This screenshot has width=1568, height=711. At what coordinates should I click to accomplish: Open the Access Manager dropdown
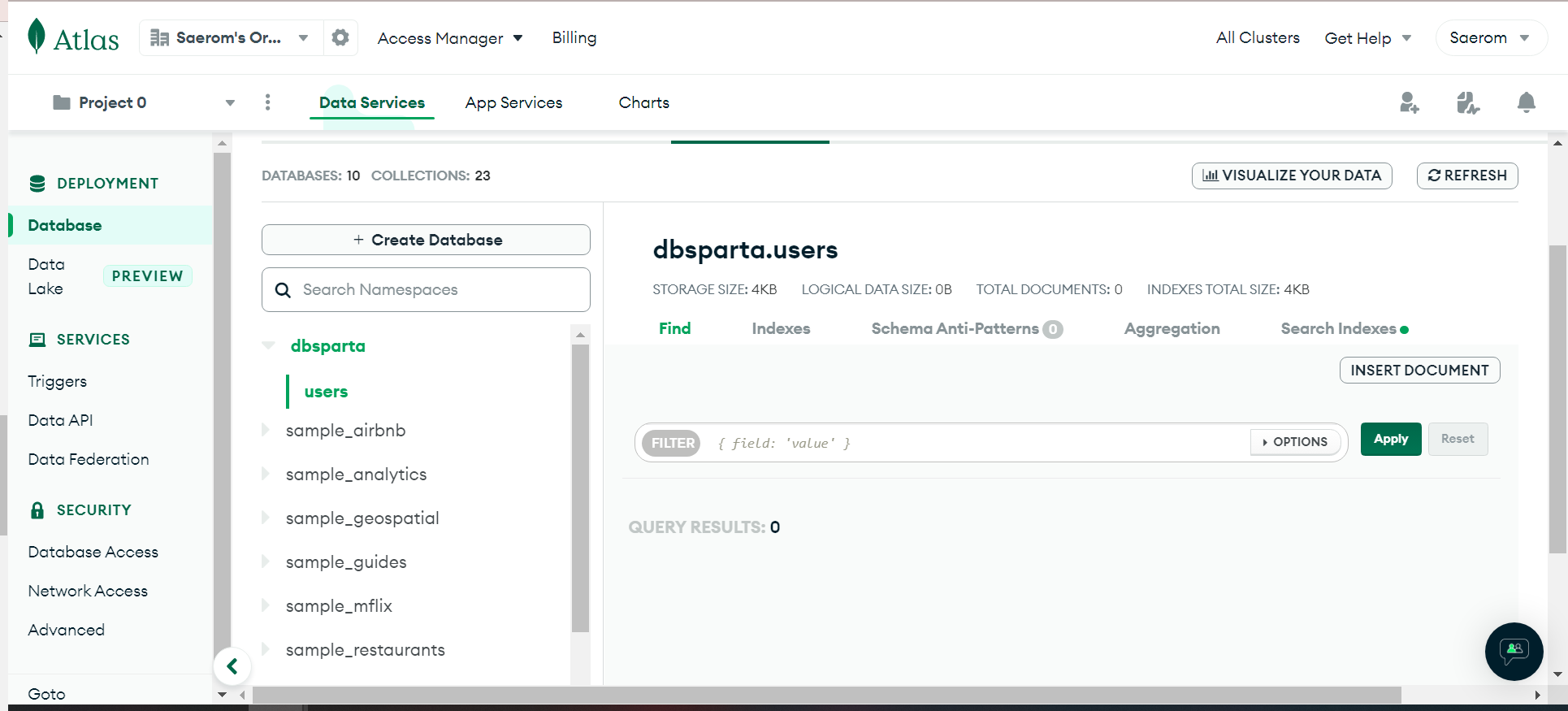[450, 38]
